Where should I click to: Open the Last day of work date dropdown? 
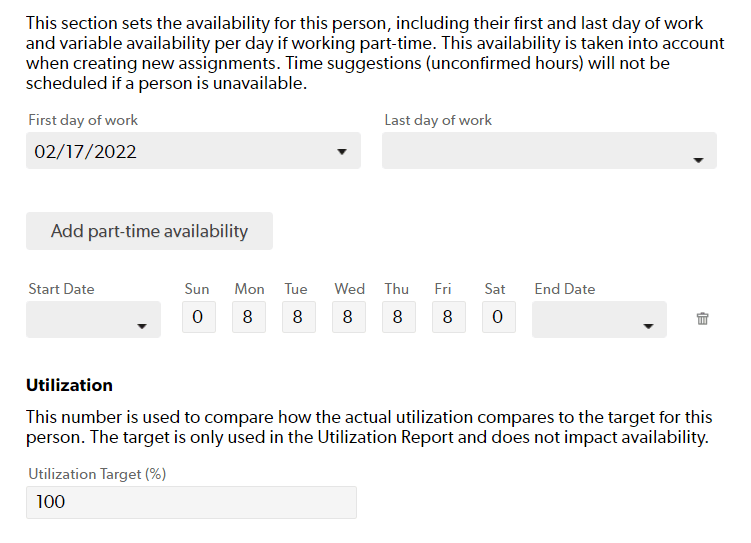tap(549, 151)
